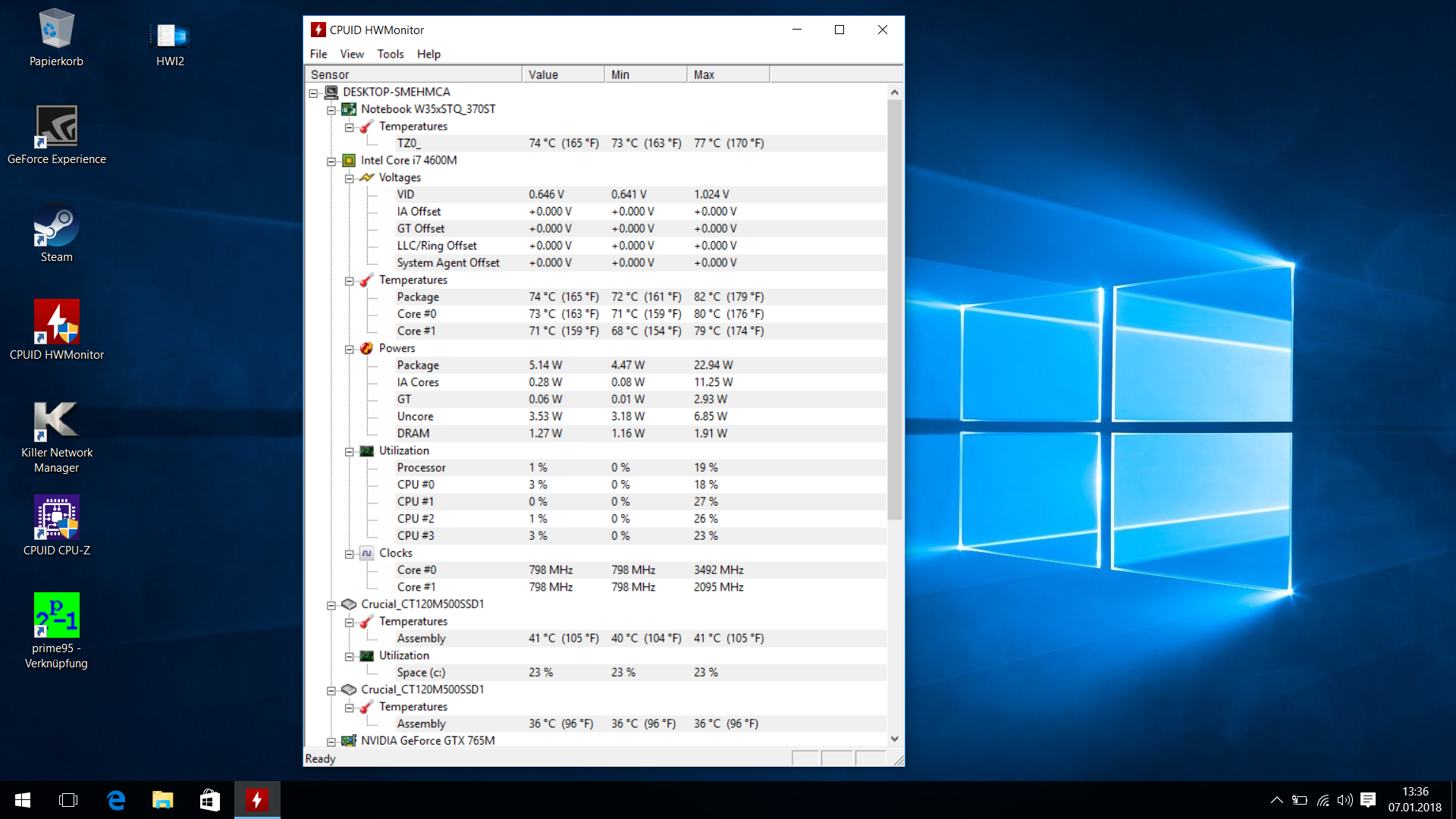Select the Package temperature row

coord(418,297)
